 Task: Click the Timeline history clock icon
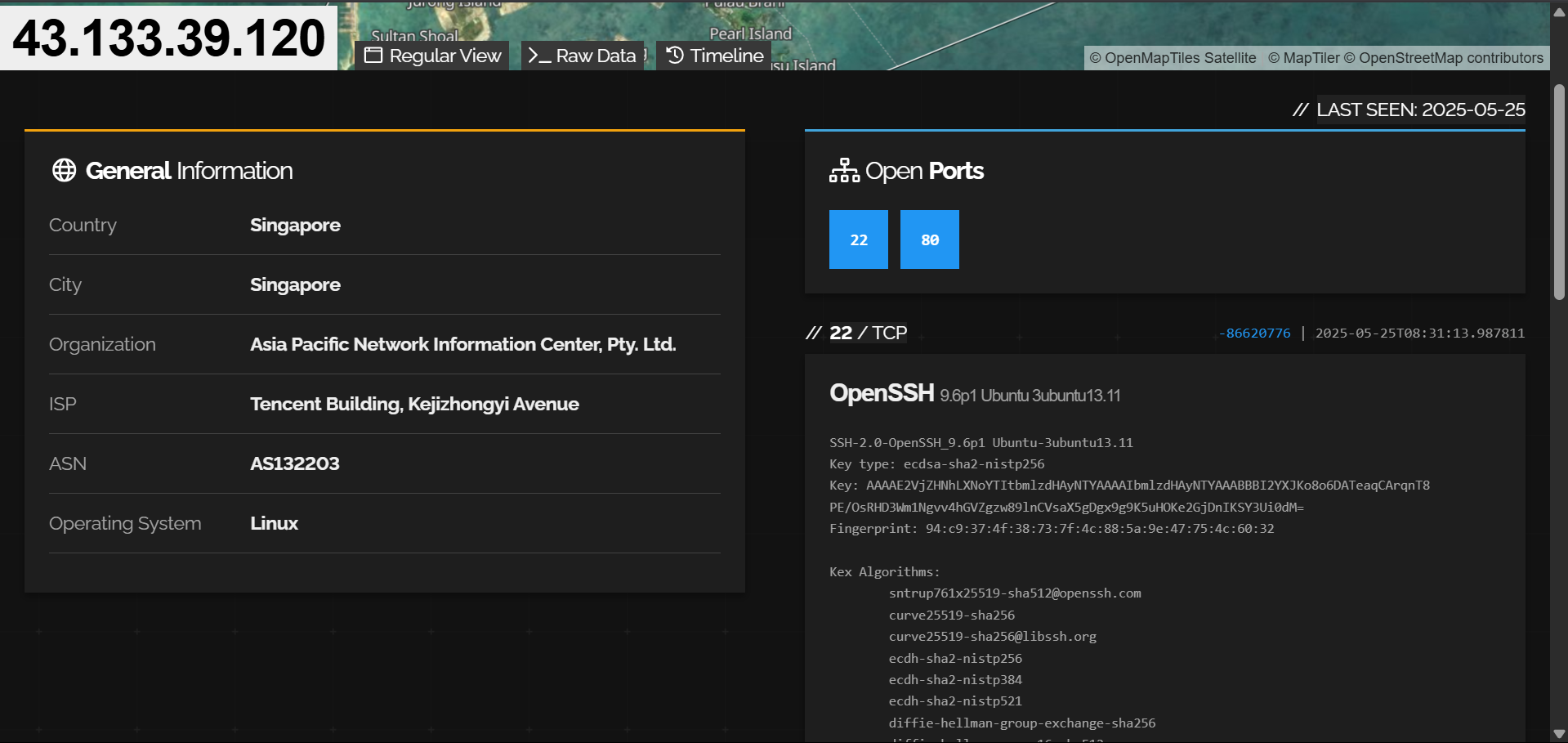point(675,56)
